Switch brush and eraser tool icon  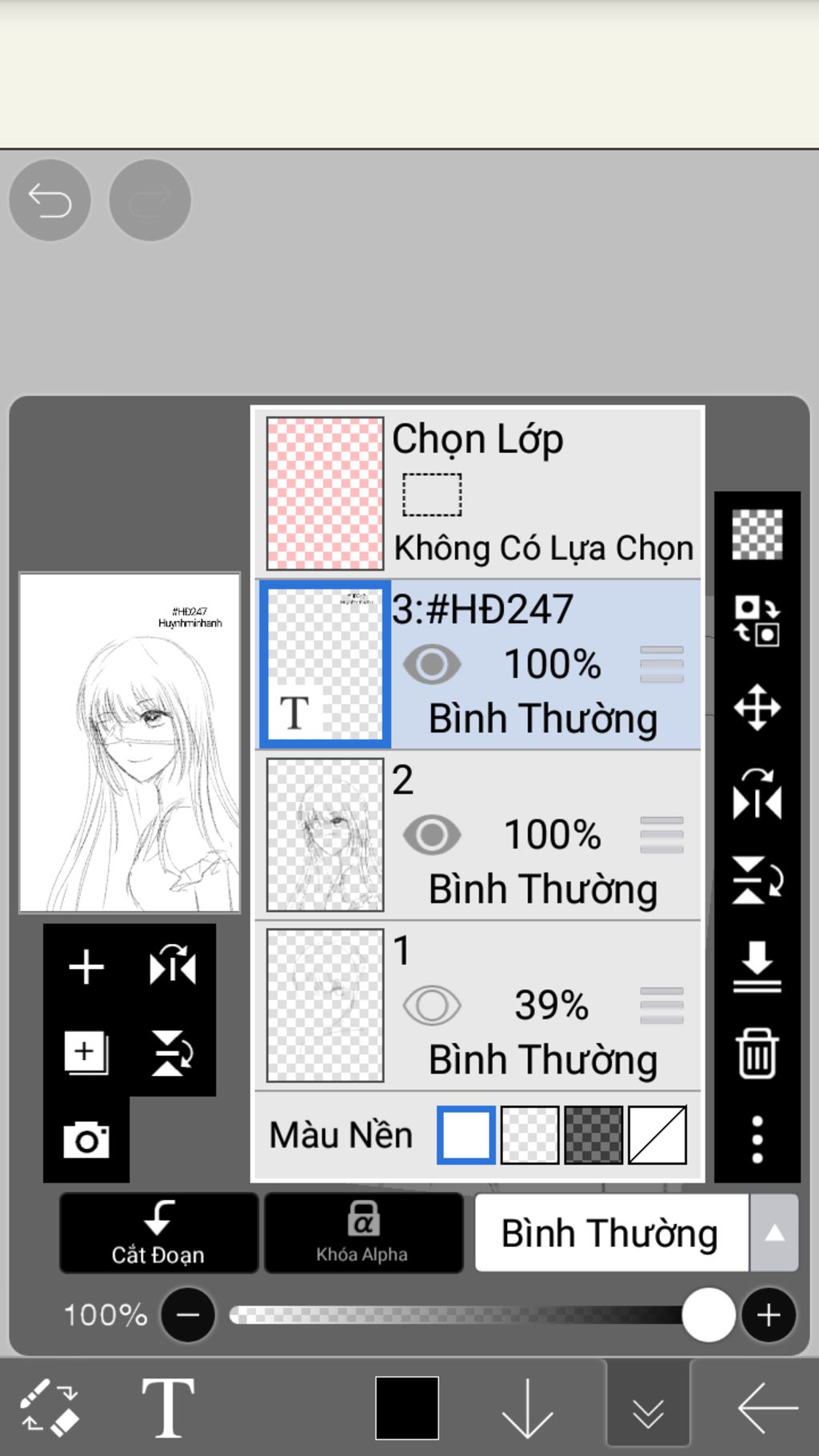pyautogui.click(x=50, y=1406)
